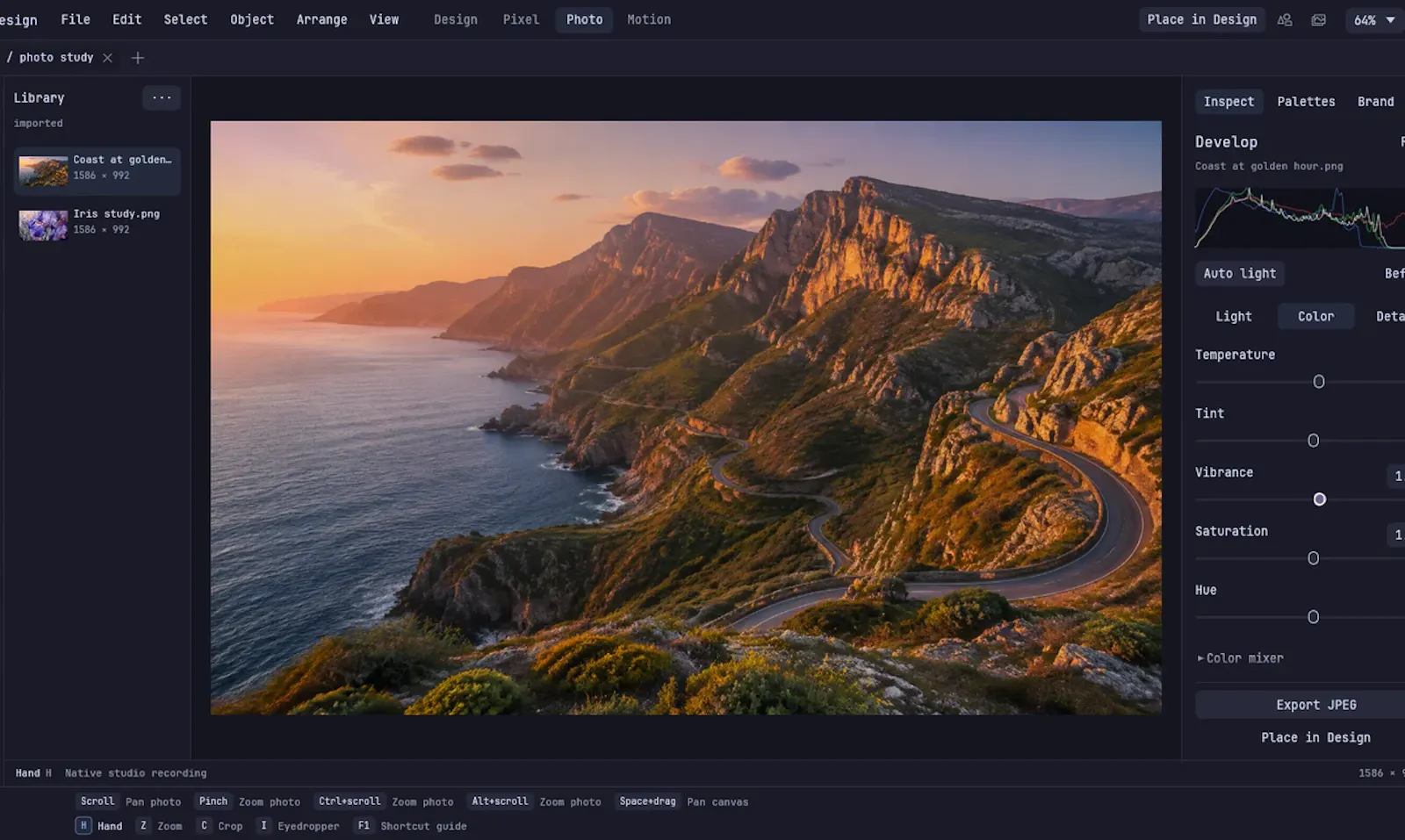Click 'Native studio recording' status text
The height and width of the screenshot is (840, 1405).
135,773
